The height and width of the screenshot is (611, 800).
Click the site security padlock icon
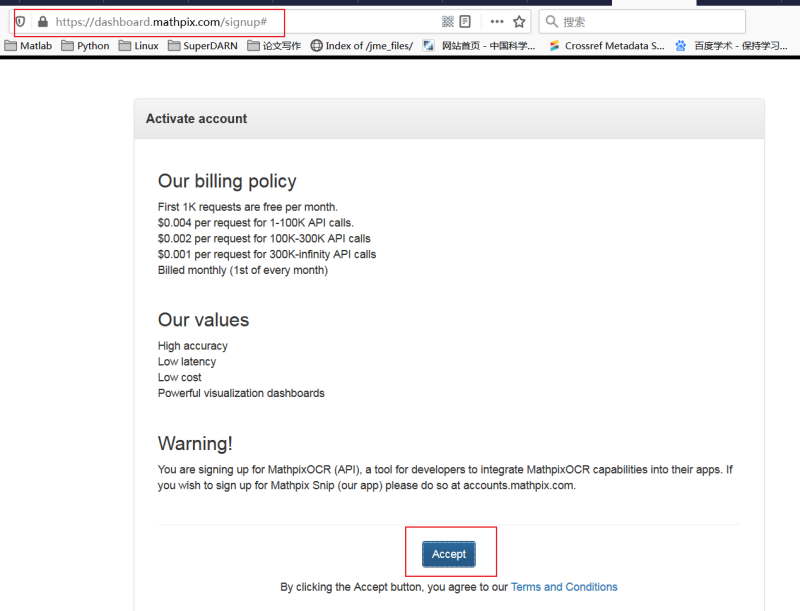pyautogui.click(x=43, y=21)
